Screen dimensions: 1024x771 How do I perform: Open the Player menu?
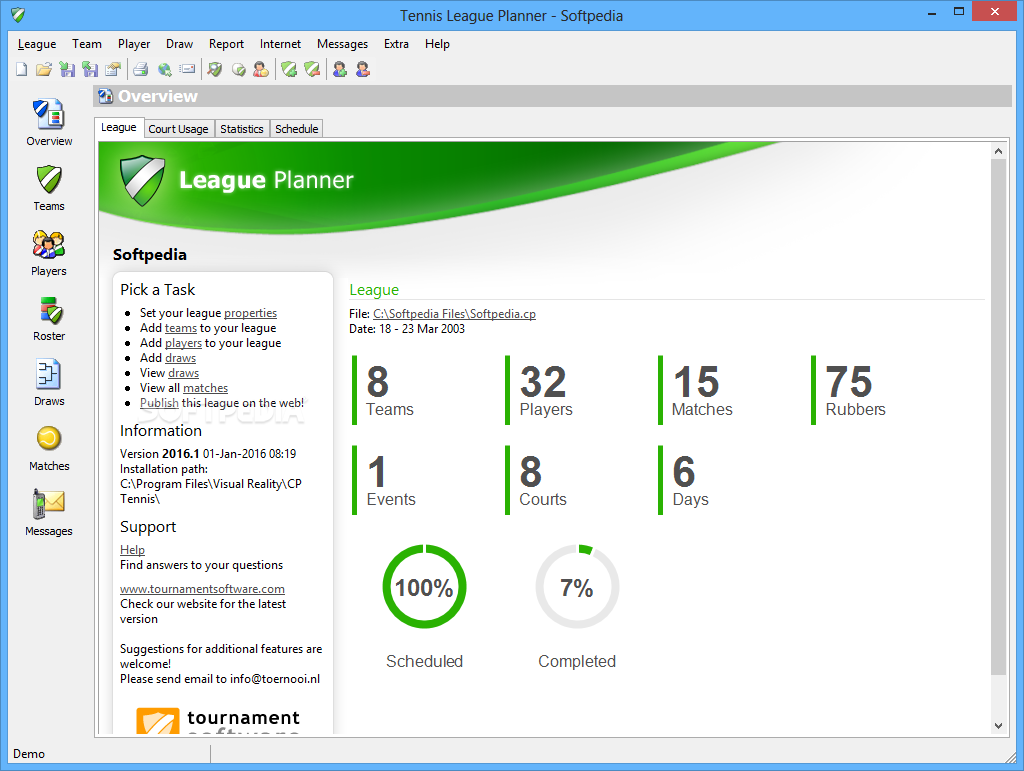[x=134, y=44]
